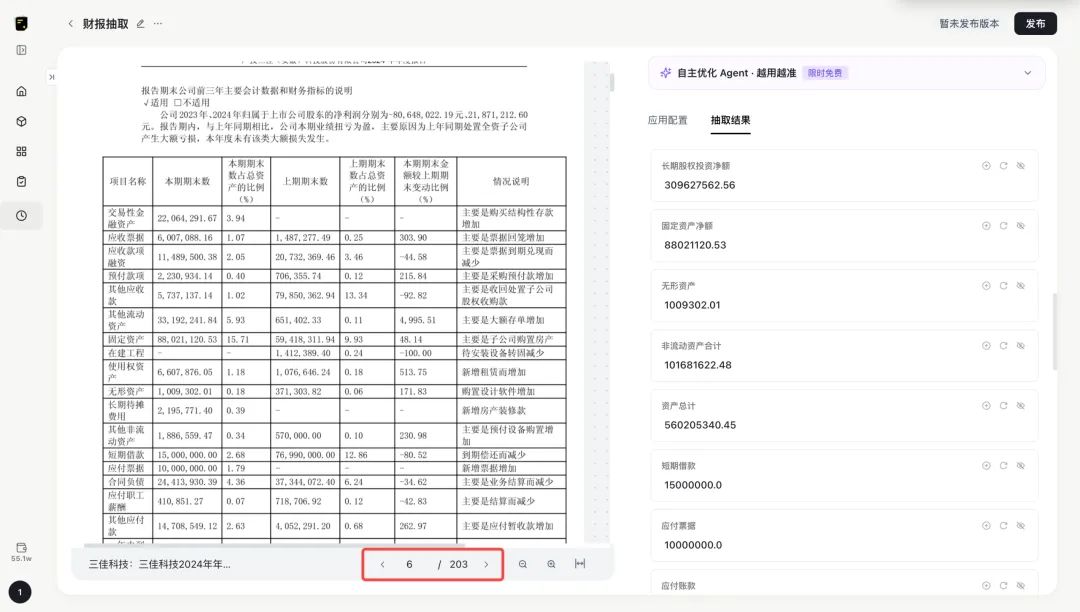Refresh the 应付票据 value
Screen dimensions: 1080x612
(1004, 525)
